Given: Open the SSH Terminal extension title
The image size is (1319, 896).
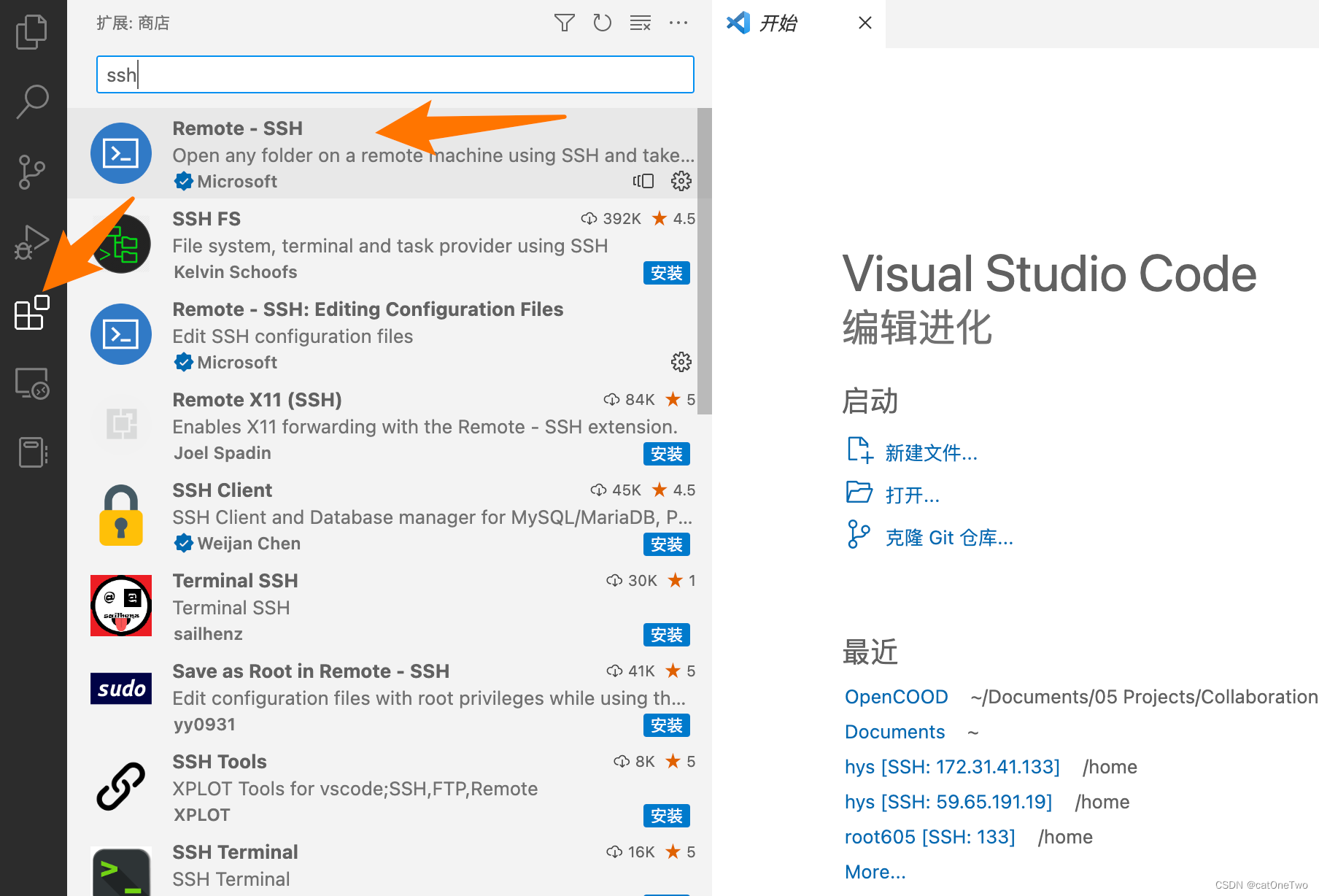Looking at the screenshot, I should (x=235, y=852).
